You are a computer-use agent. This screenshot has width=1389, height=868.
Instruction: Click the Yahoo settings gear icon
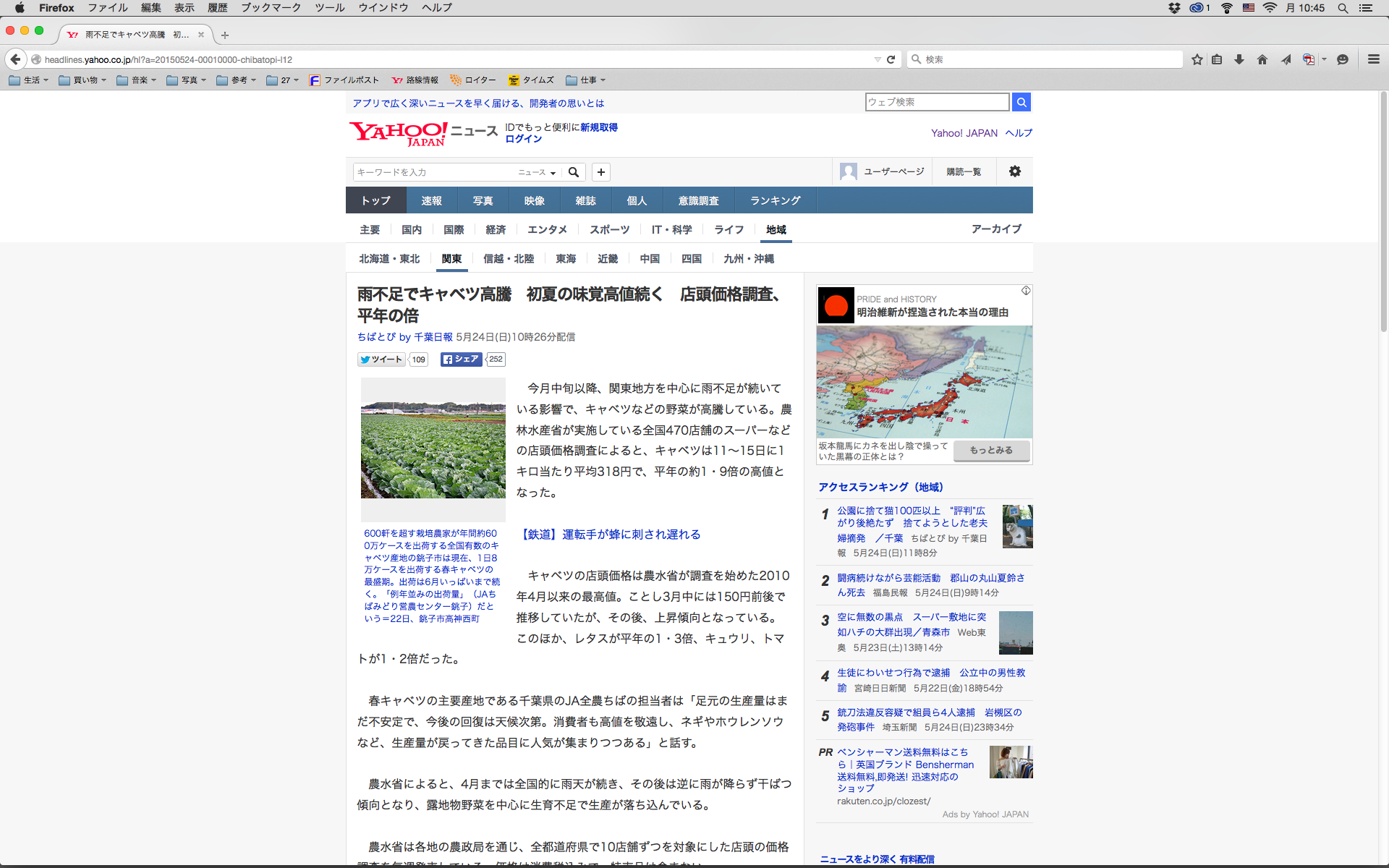[x=1015, y=171]
